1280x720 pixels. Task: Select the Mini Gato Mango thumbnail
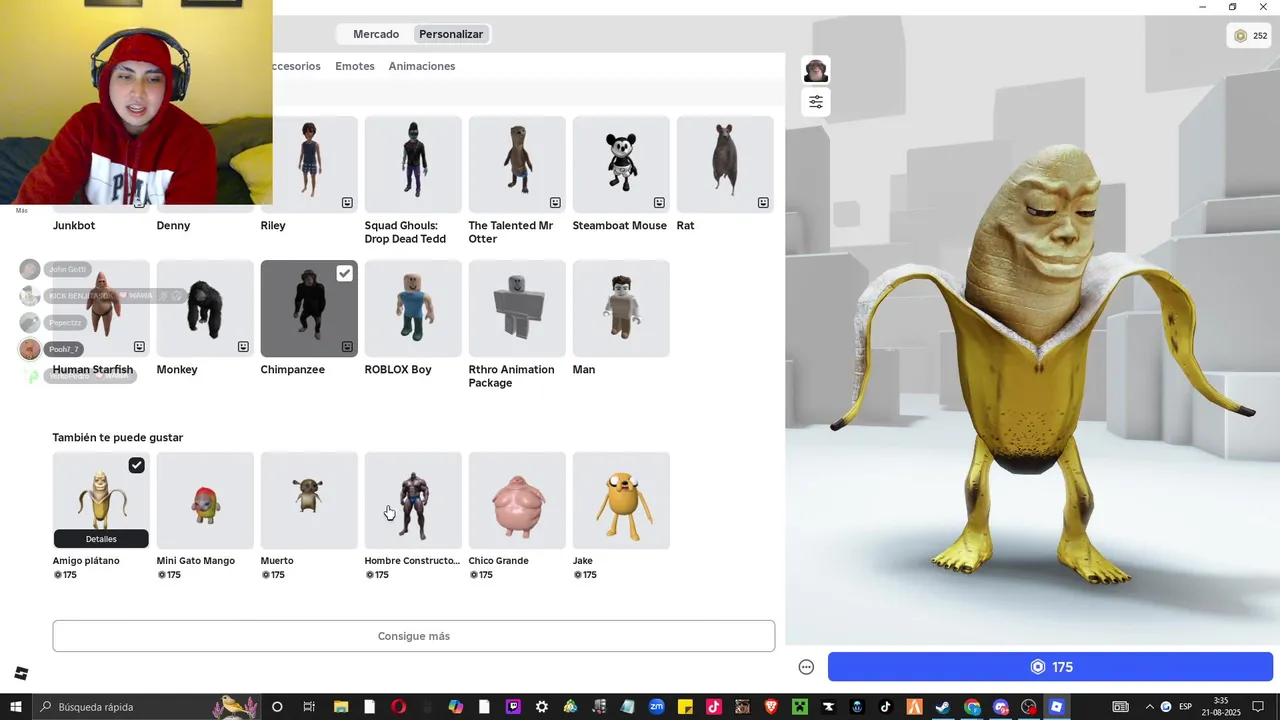click(205, 500)
